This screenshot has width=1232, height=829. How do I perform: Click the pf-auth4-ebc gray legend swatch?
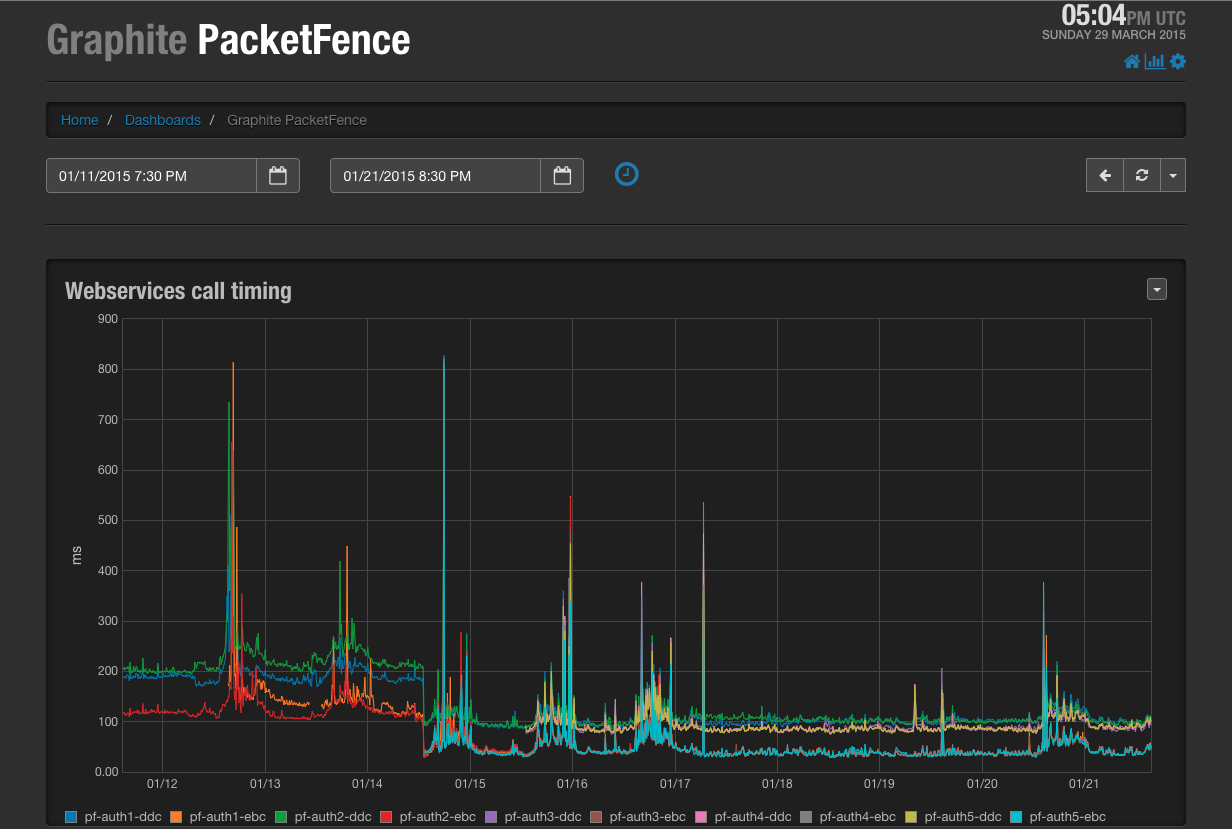(x=806, y=817)
